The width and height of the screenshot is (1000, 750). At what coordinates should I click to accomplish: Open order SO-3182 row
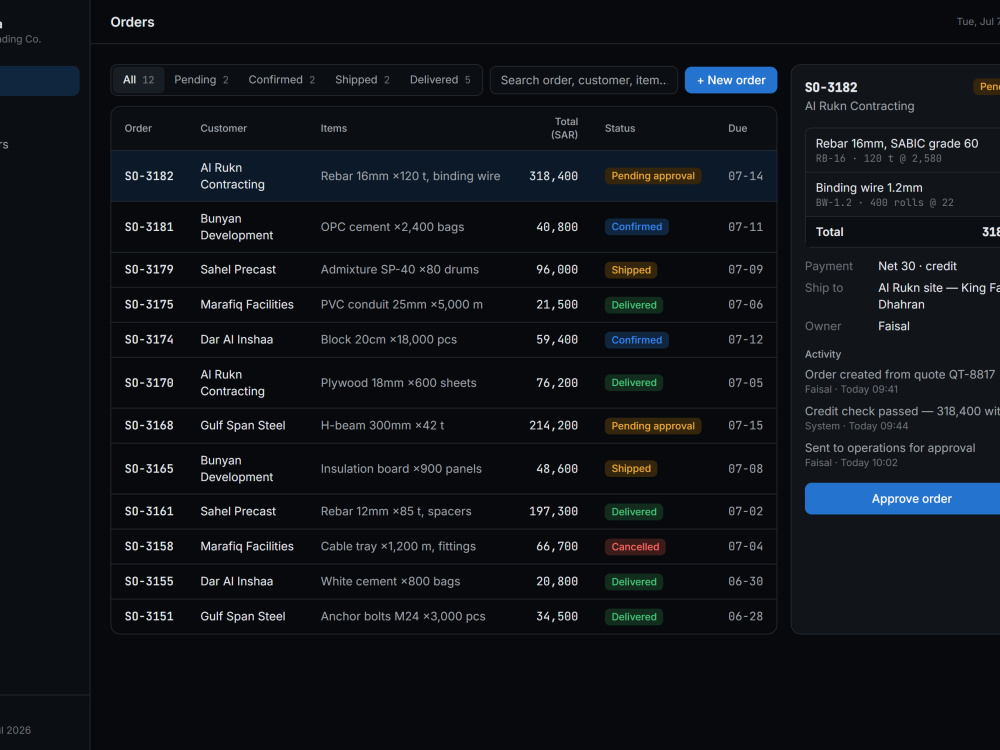point(444,176)
